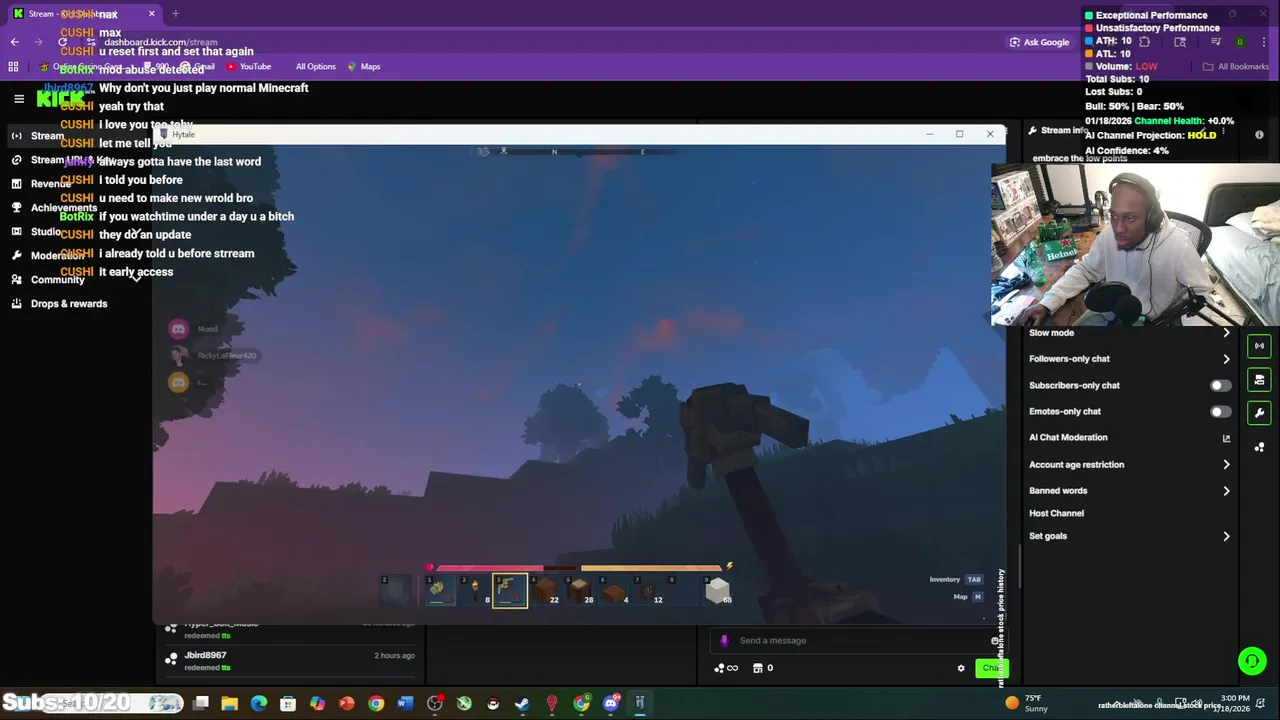Toggle Subscribers-only chat switch
The image size is (1280, 720).
[1220, 385]
